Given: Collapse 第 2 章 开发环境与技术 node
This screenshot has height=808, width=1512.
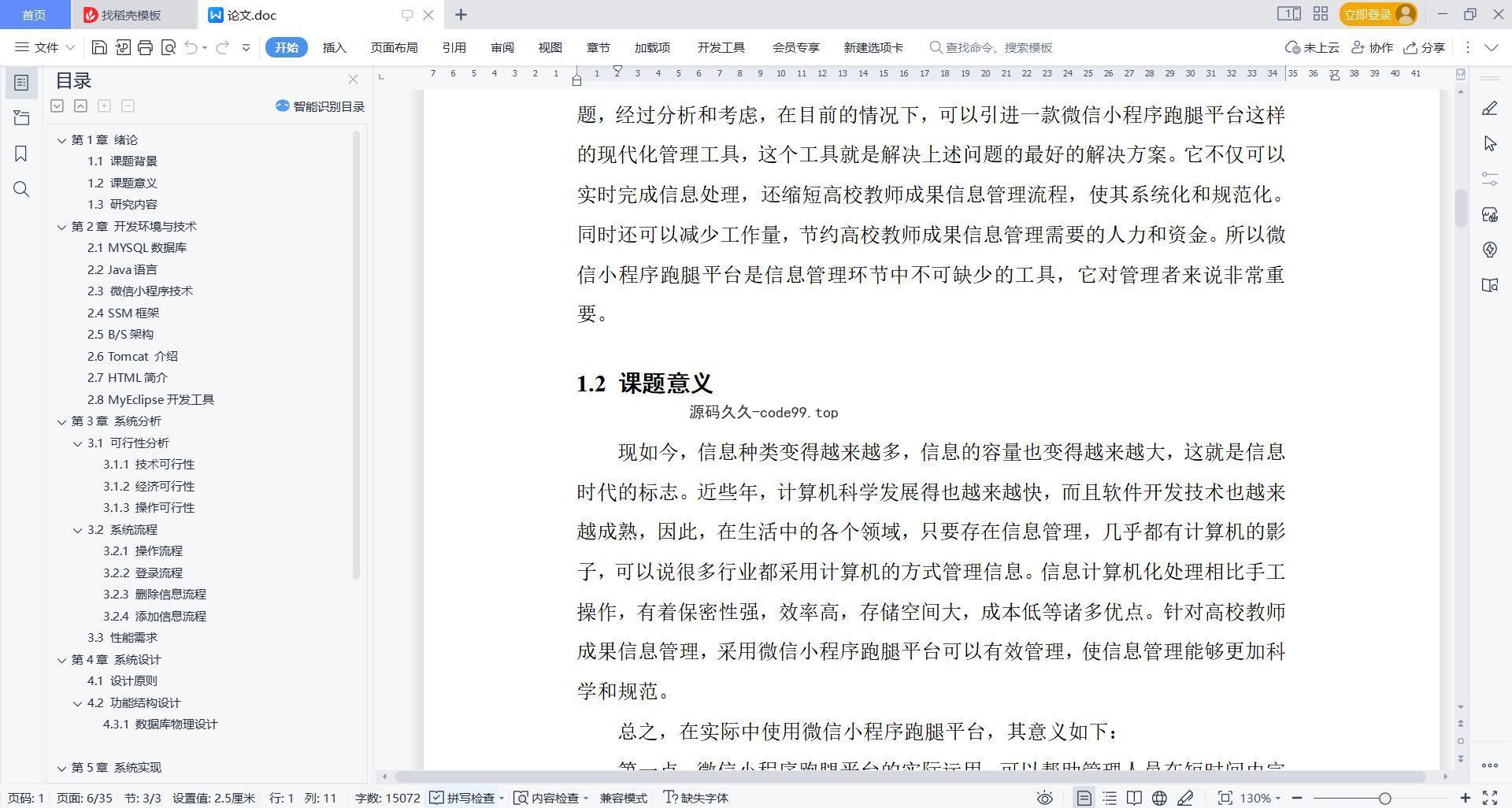Looking at the screenshot, I should [61, 227].
